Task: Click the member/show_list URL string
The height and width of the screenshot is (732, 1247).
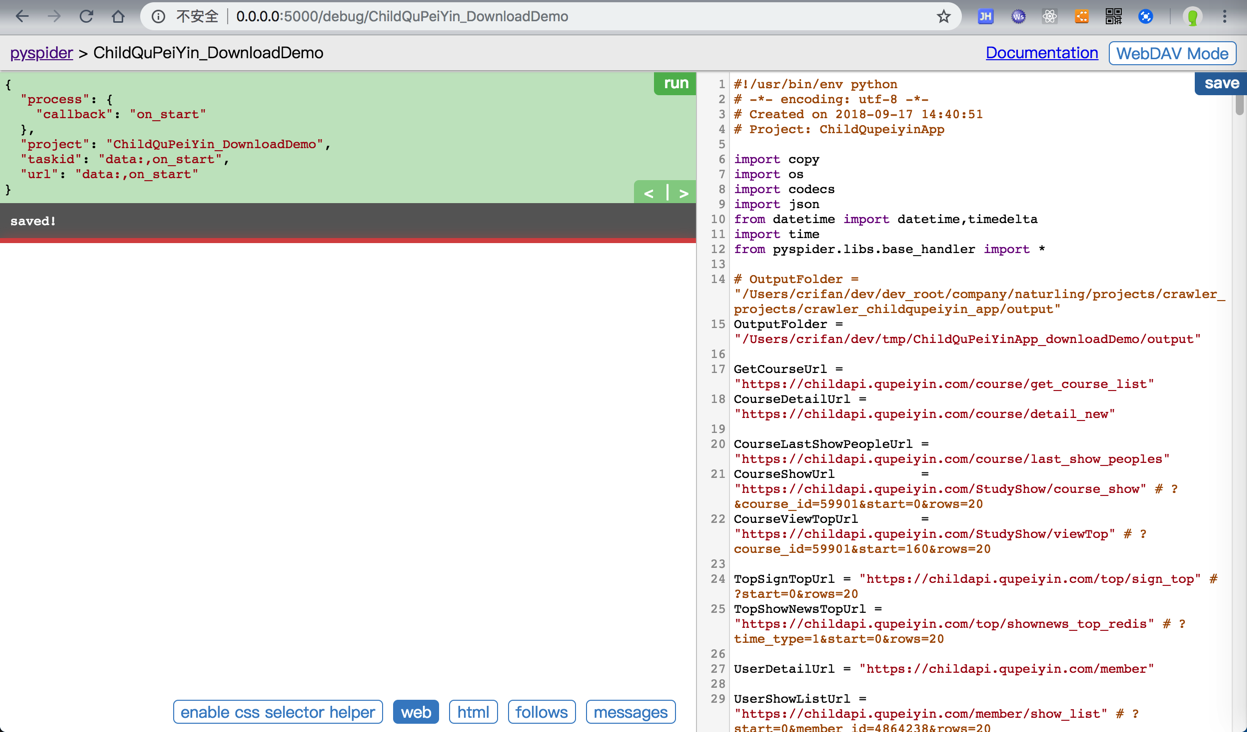Action: click(x=920, y=714)
